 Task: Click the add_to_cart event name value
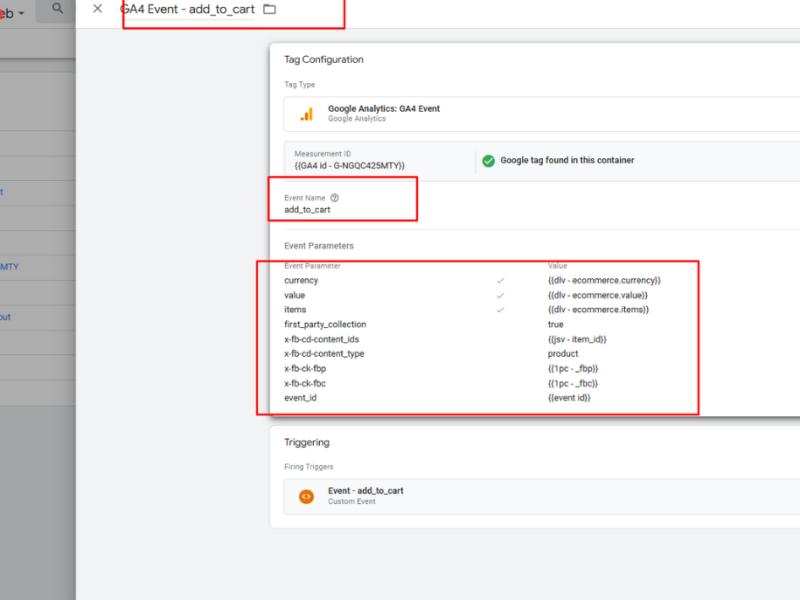pos(307,210)
